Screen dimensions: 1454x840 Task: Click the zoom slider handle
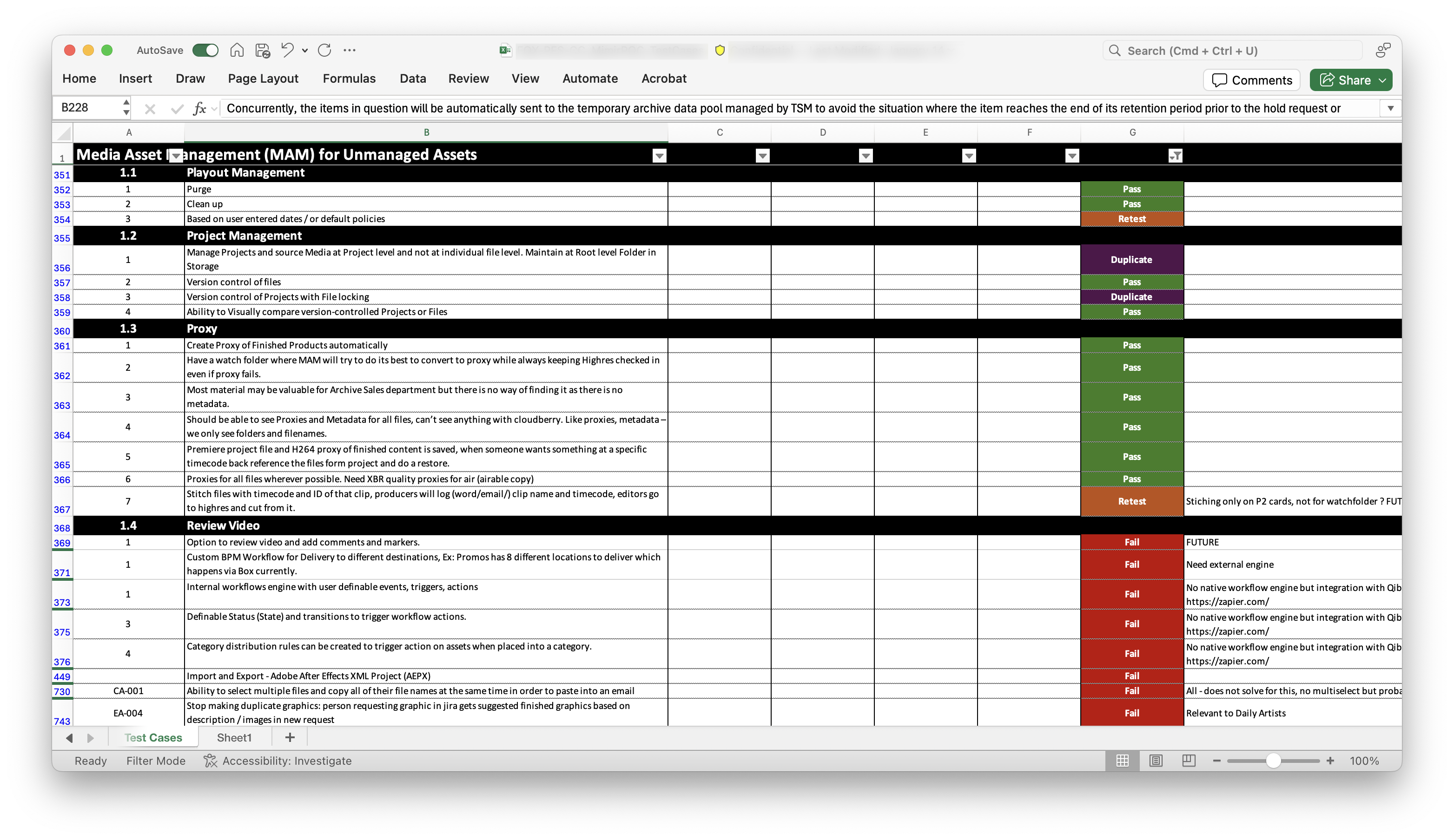coord(1273,761)
